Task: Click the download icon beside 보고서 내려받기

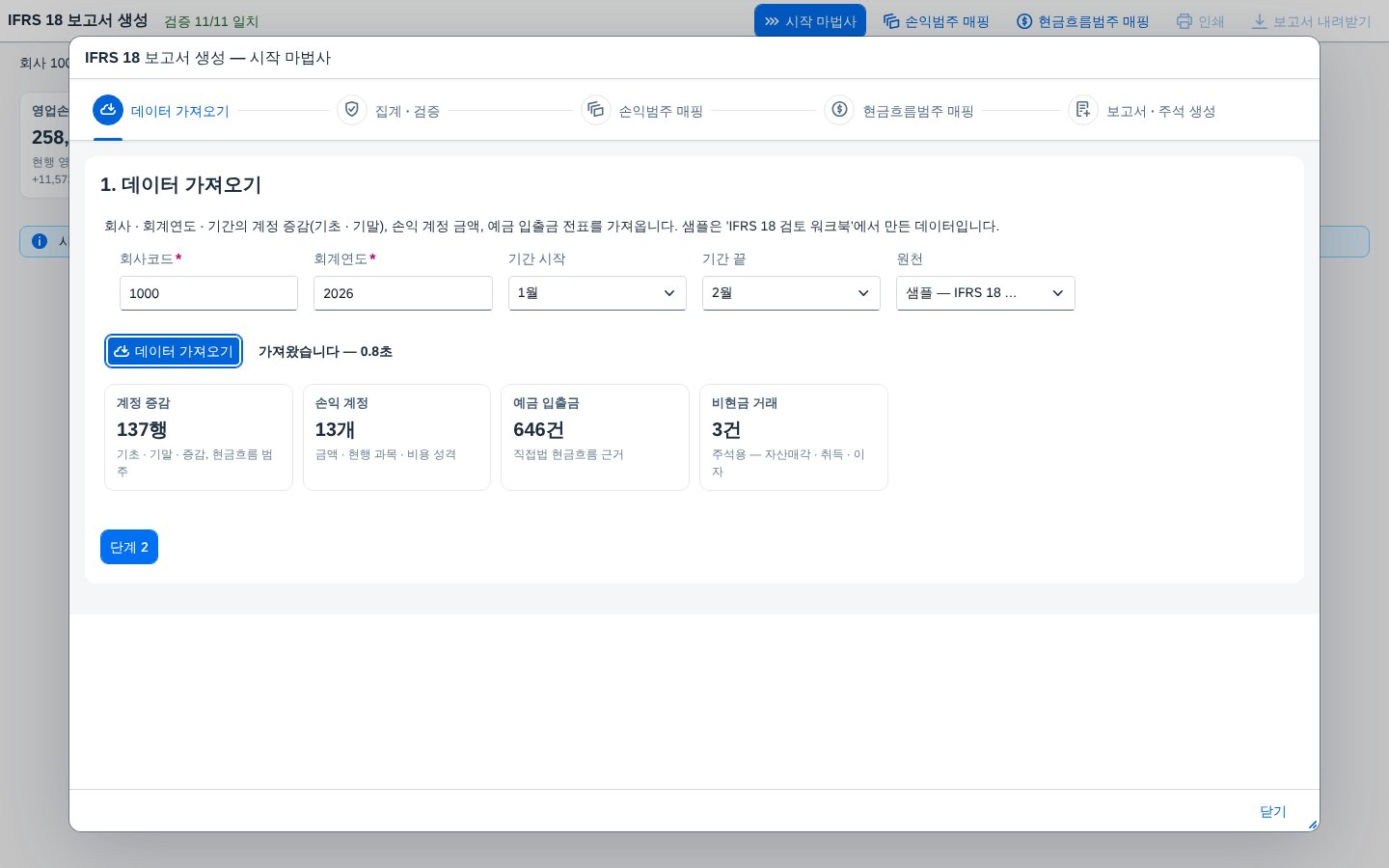Action: (1260, 21)
